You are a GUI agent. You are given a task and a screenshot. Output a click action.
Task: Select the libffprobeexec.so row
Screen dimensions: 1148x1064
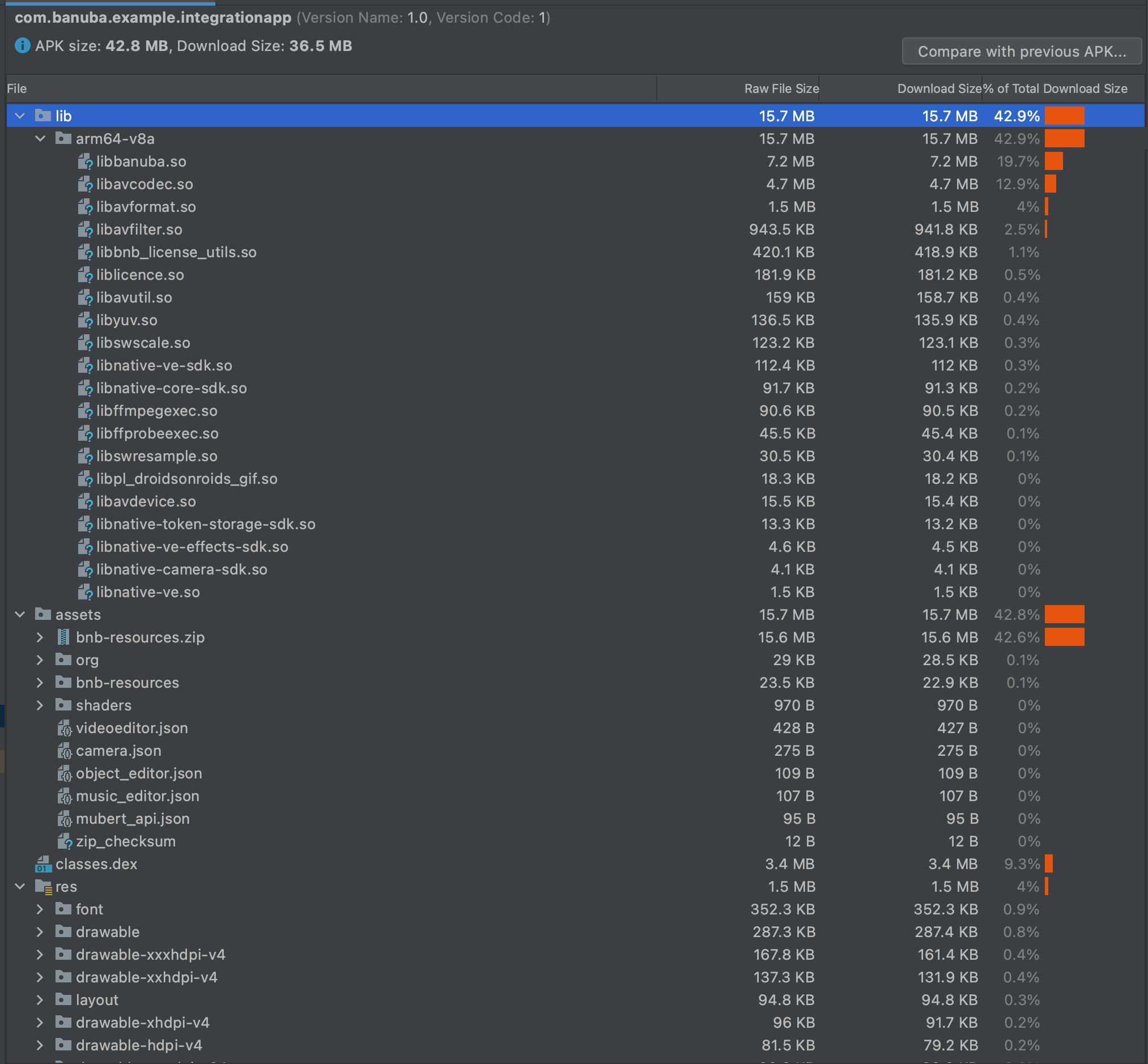click(575, 433)
